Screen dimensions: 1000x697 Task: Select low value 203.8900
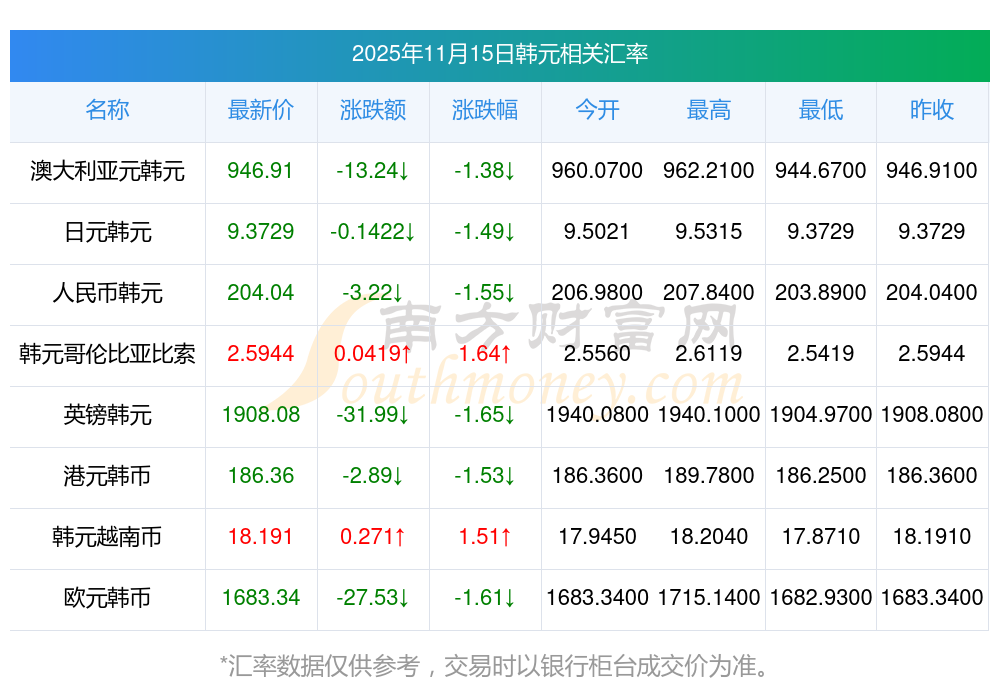[x=821, y=293]
